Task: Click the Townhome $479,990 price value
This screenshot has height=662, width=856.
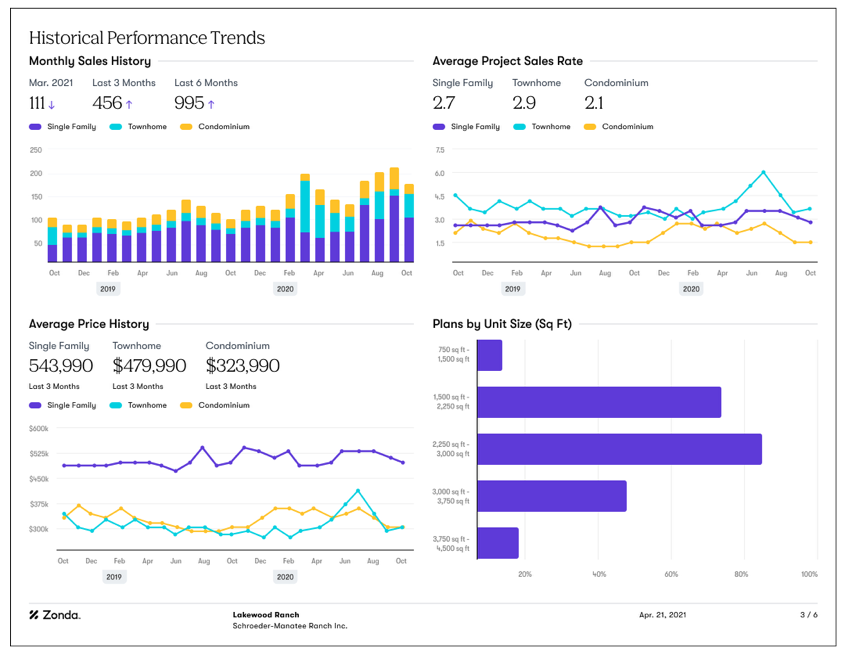Action: coord(149,365)
